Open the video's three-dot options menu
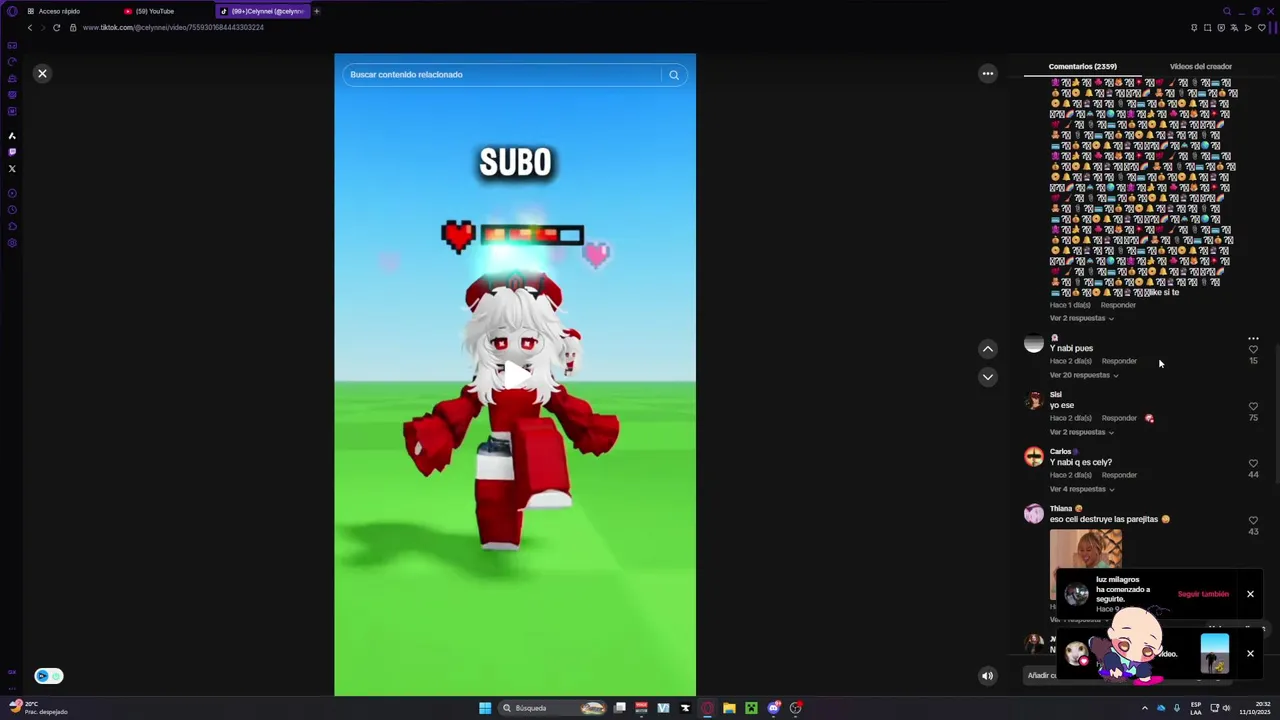The height and width of the screenshot is (720, 1280). coord(988,73)
